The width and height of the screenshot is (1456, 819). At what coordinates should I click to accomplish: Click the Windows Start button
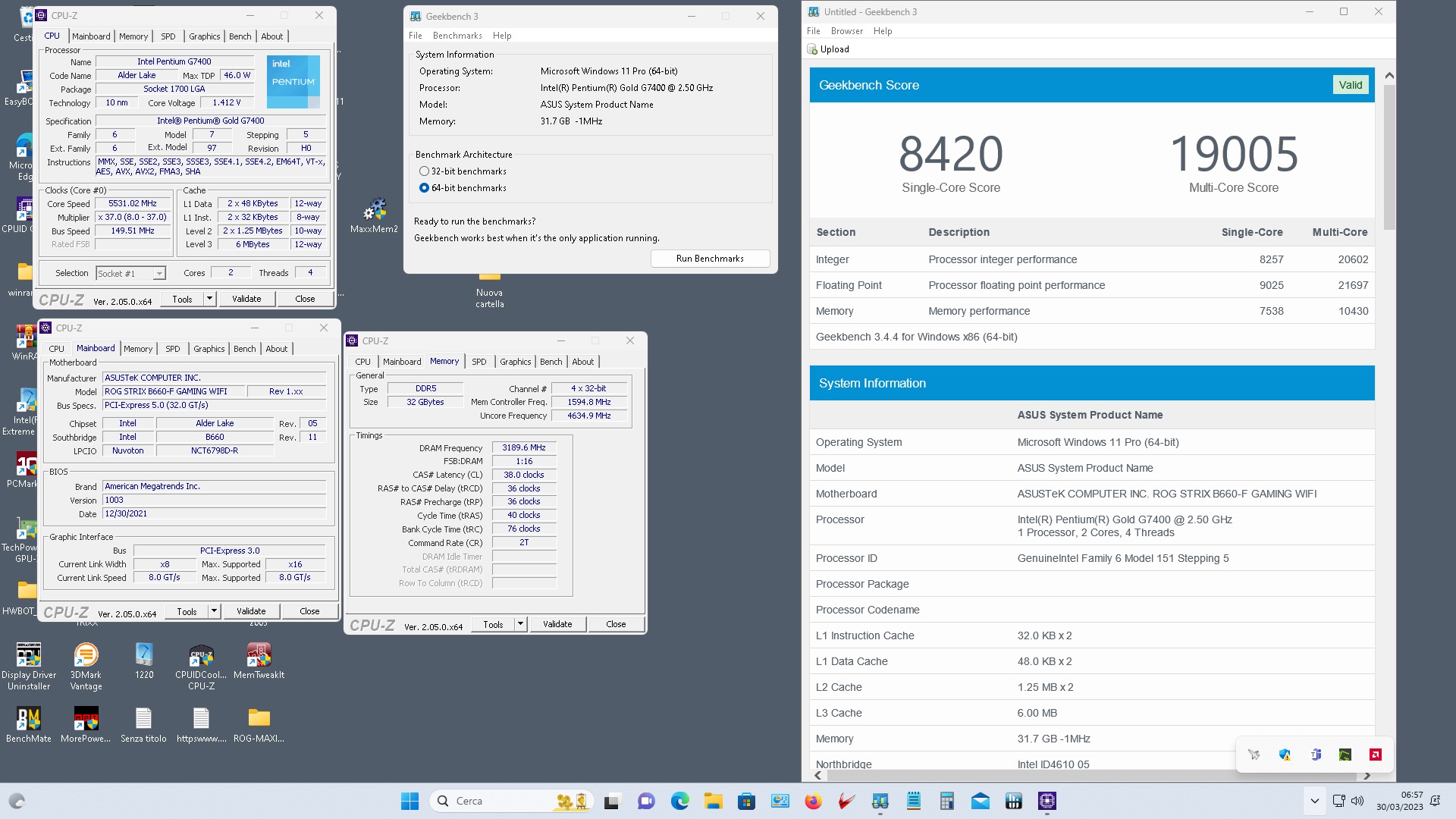409,801
